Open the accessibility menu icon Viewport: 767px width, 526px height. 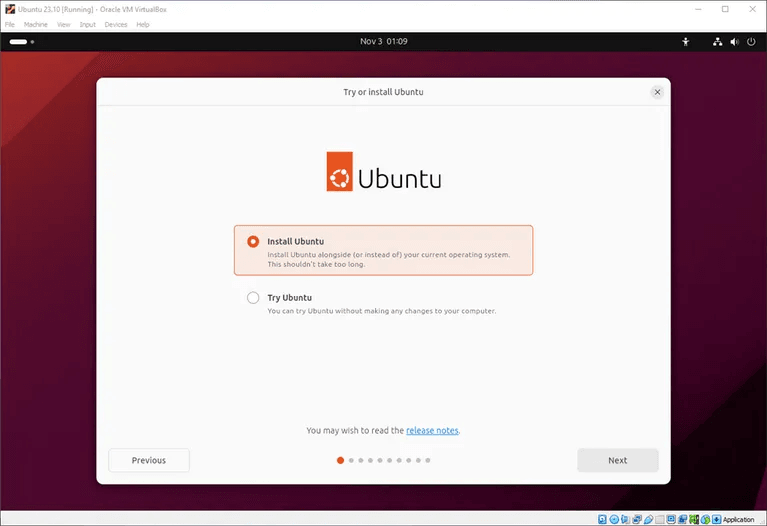coord(685,42)
